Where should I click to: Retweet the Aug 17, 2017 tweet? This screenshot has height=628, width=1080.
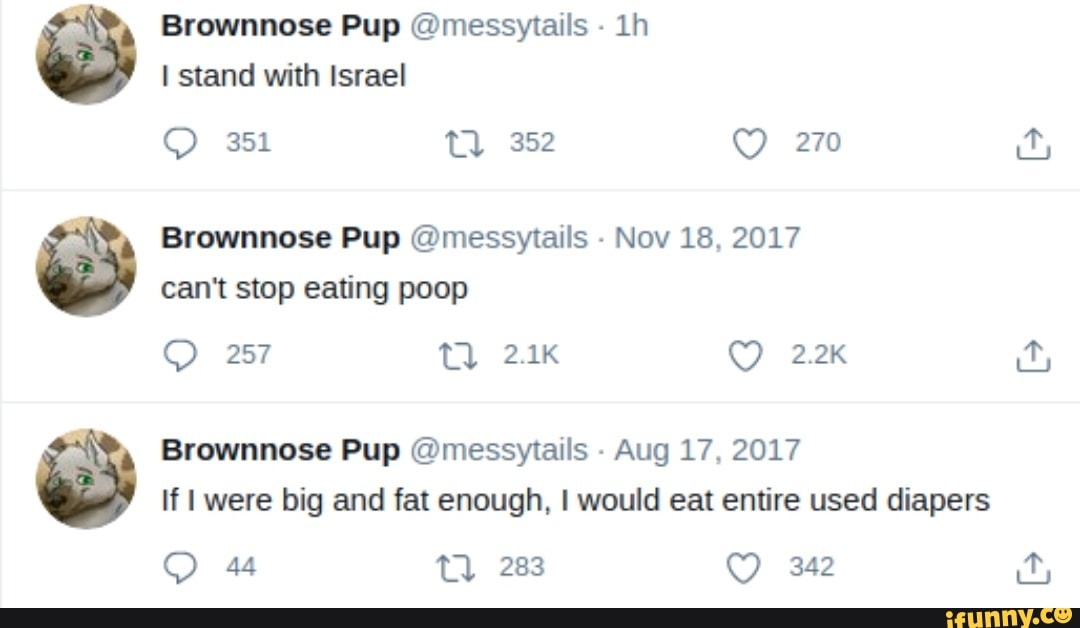point(456,568)
